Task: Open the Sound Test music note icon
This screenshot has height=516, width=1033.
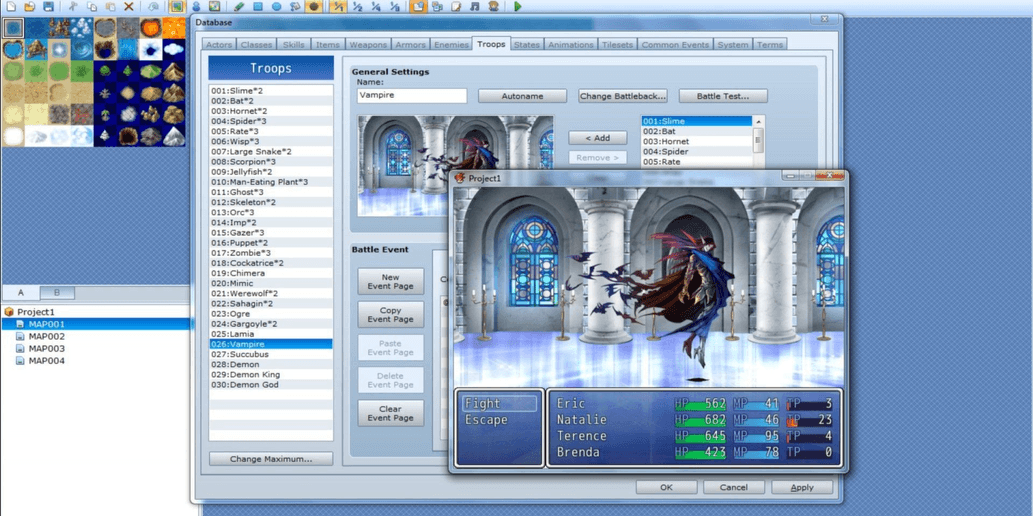Action: pos(474,7)
